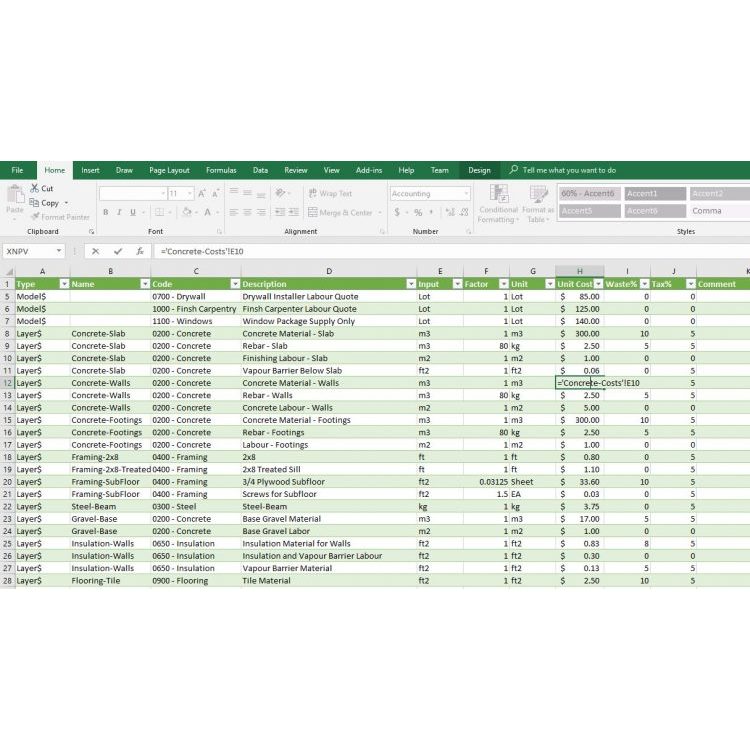Viewport: 750px width, 750px height.
Task: Apply Accounting dollar number format
Action: tap(397, 212)
